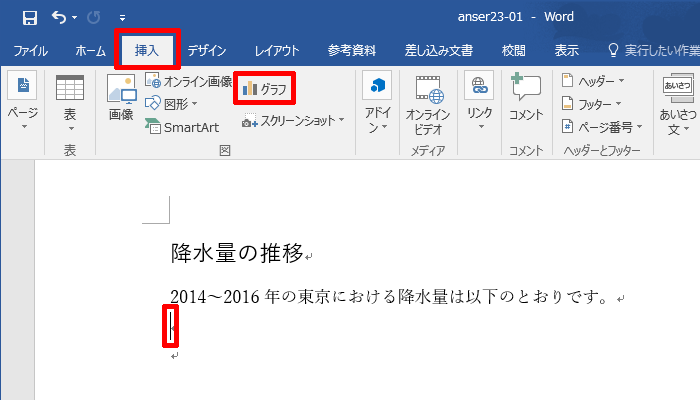The width and height of the screenshot is (700, 400).
Task: Click the sentence starting 2014～2016 年の東京
Action: click(x=389, y=296)
